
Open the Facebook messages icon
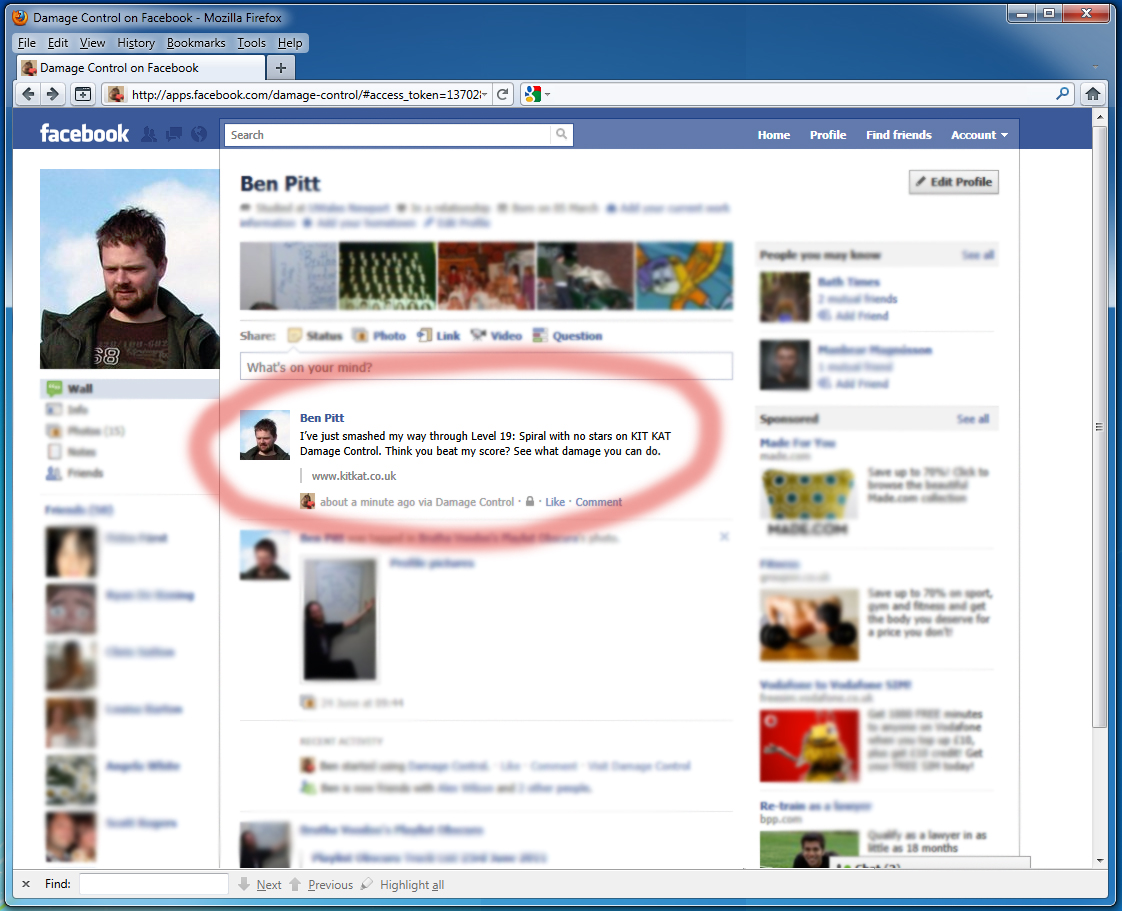(174, 134)
